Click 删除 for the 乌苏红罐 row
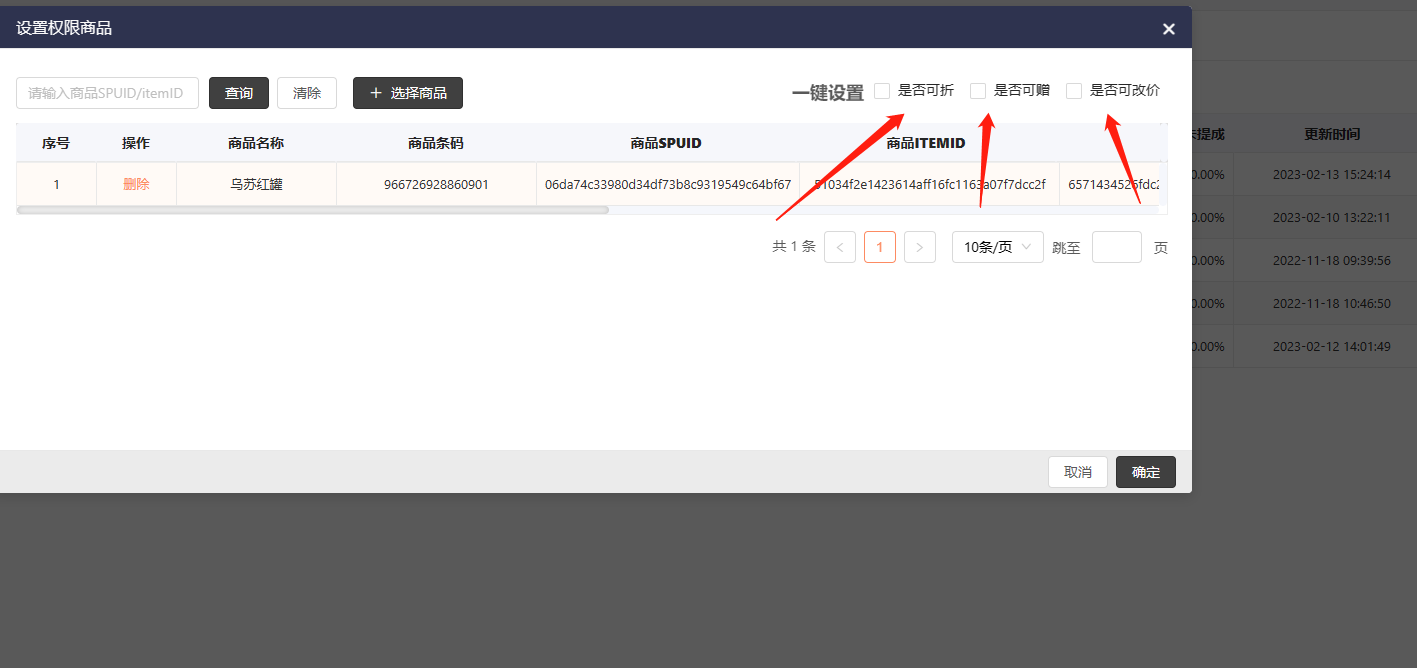 click(136, 184)
